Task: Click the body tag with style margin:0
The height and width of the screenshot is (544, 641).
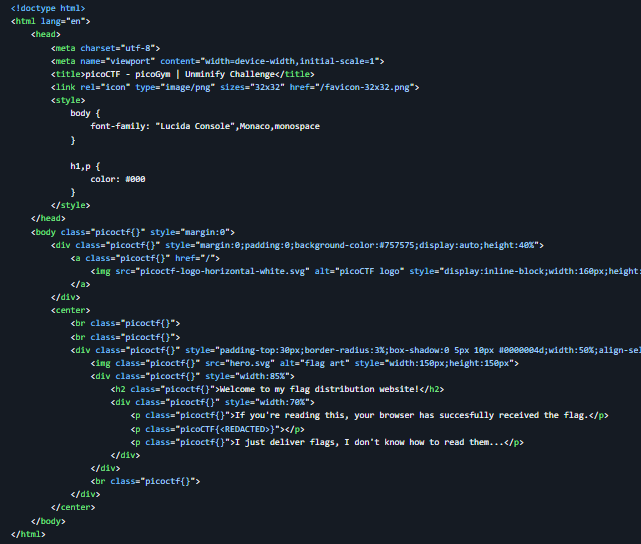Action: (x=133, y=232)
